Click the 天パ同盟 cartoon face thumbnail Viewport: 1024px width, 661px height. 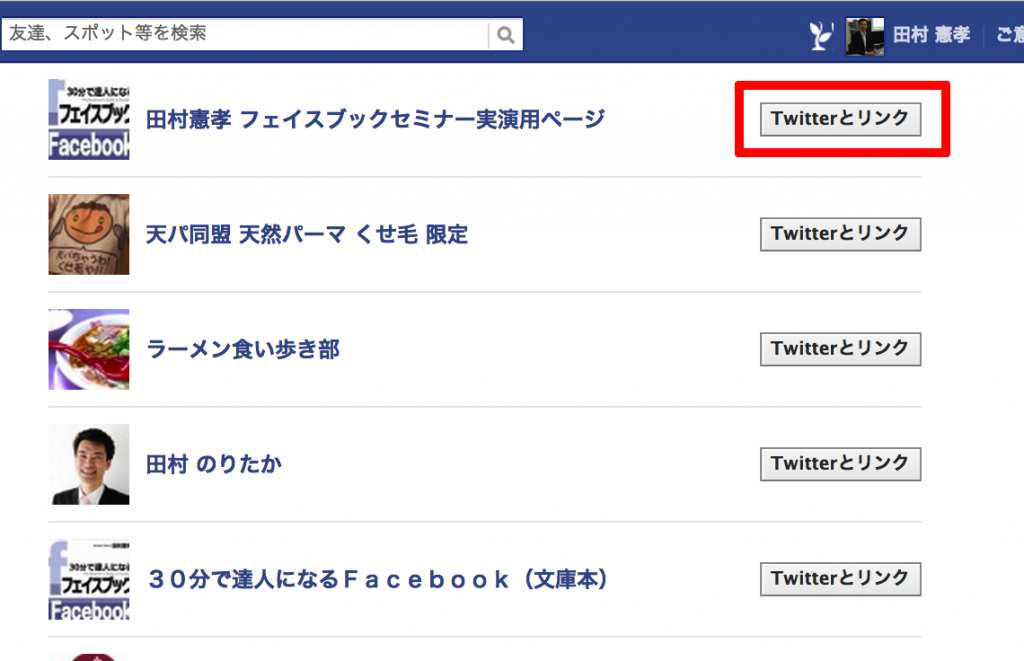(89, 234)
